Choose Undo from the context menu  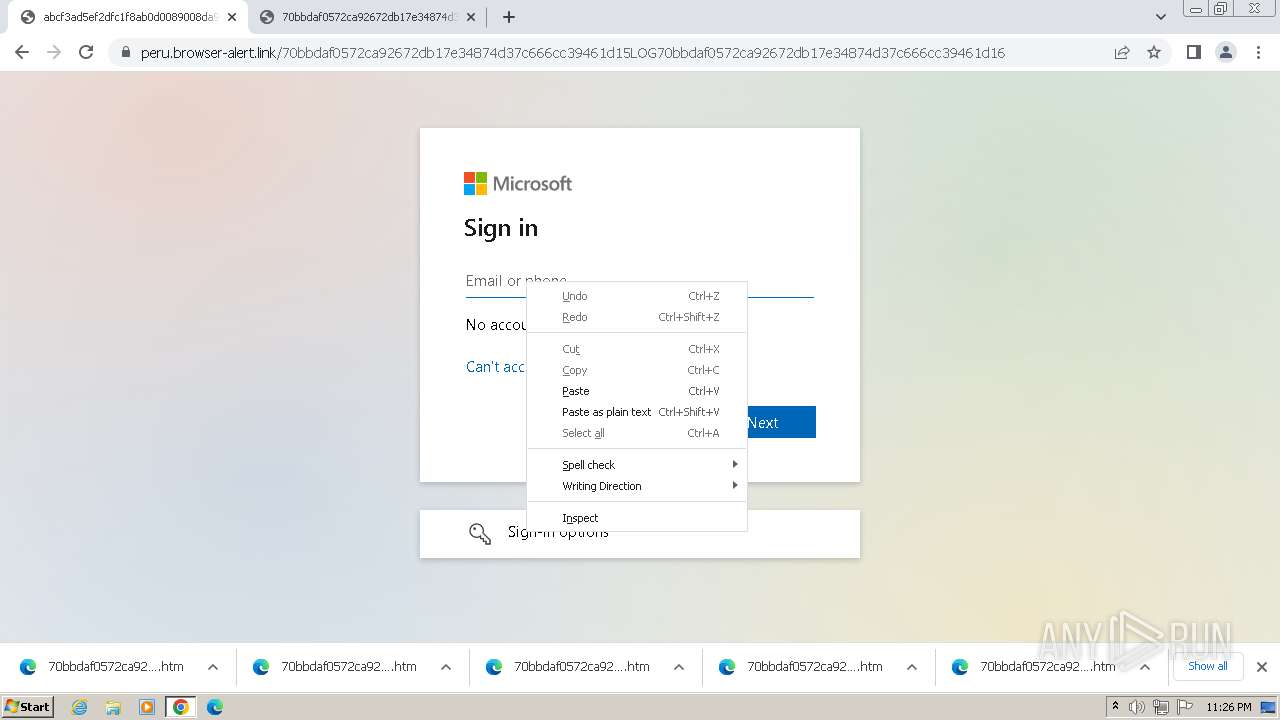637,296
